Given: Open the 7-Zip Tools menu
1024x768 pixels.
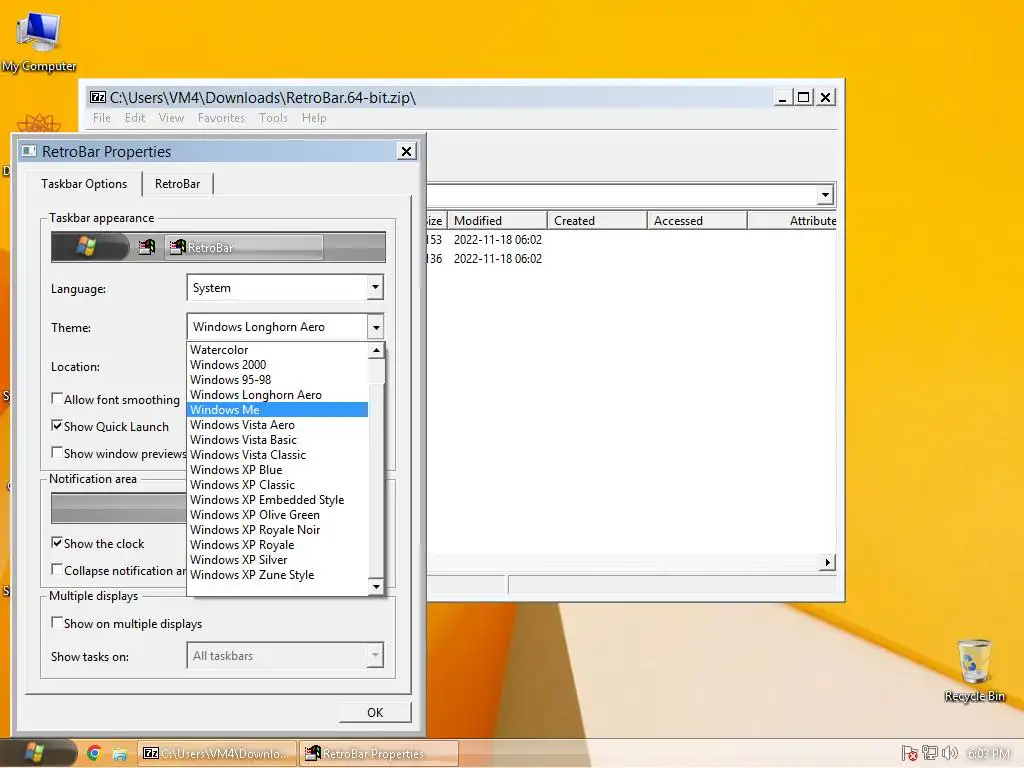Looking at the screenshot, I should click(x=273, y=118).
